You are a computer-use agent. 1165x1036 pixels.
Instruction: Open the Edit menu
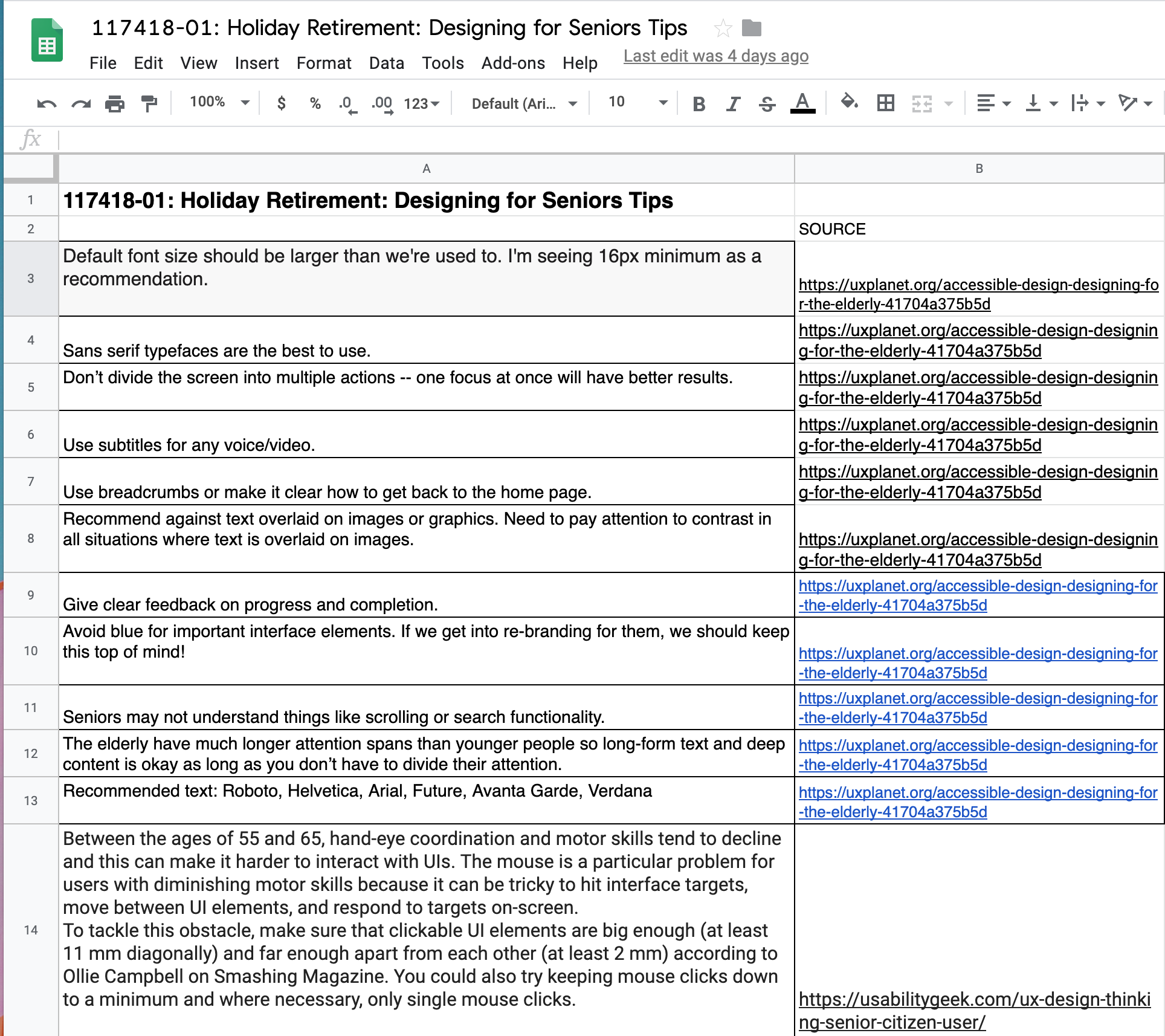tap(149, 63)
